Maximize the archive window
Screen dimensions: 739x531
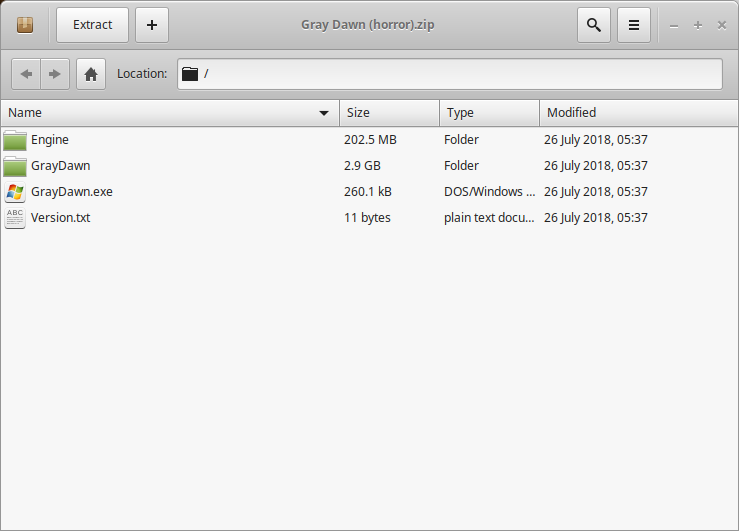pos(698,25)
